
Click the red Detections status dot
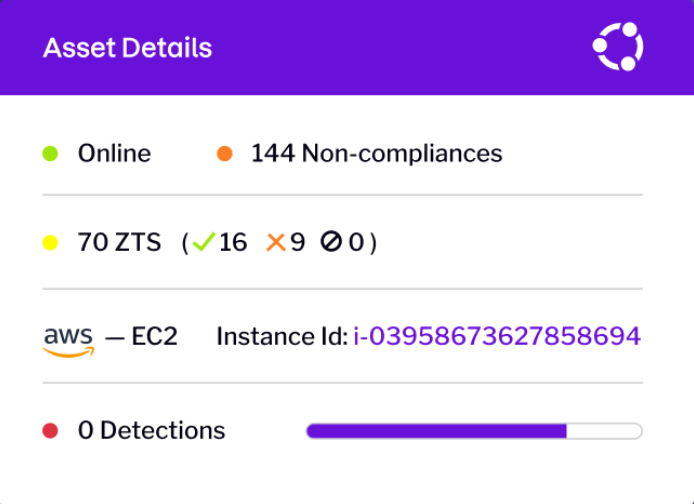pyautogui.click(x=50, y=431)
